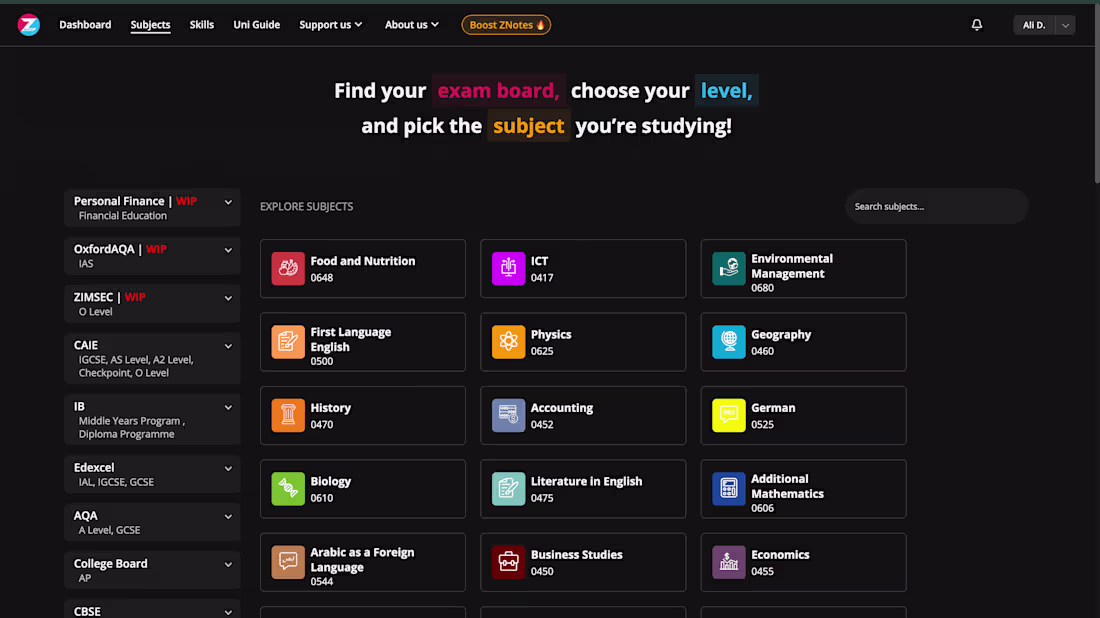Click the EXPLORE SUBJECTS heading
The width and height of the screenshot is (1100, 618).
click(x=307, y=206)
